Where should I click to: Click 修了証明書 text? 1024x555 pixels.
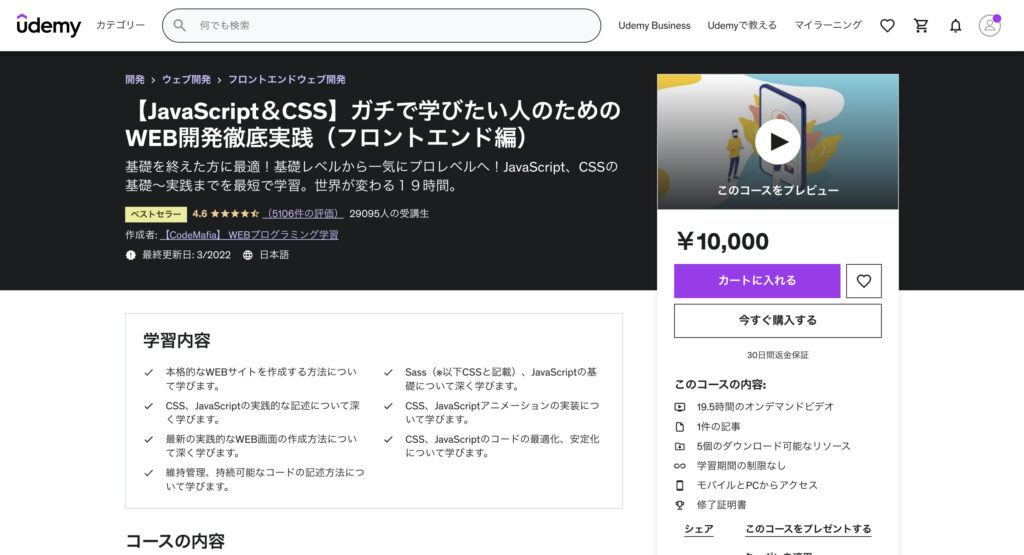tap(722, 505)
